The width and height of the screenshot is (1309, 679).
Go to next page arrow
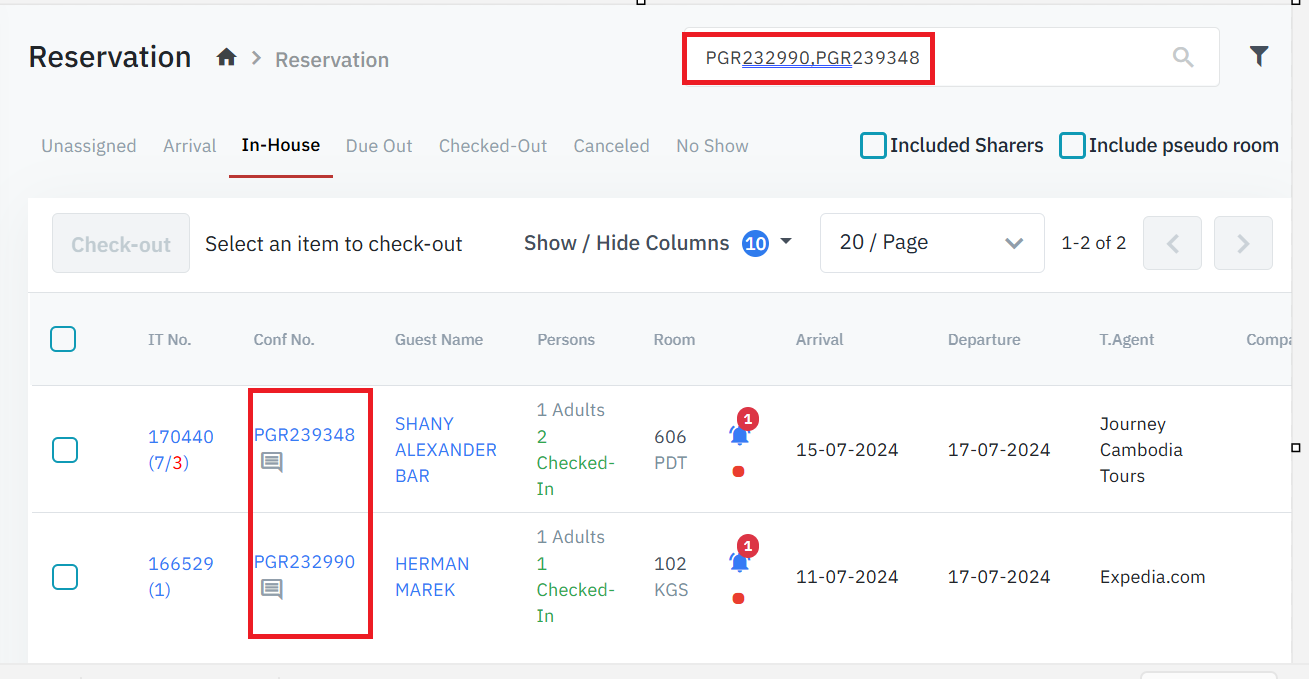1243,243
